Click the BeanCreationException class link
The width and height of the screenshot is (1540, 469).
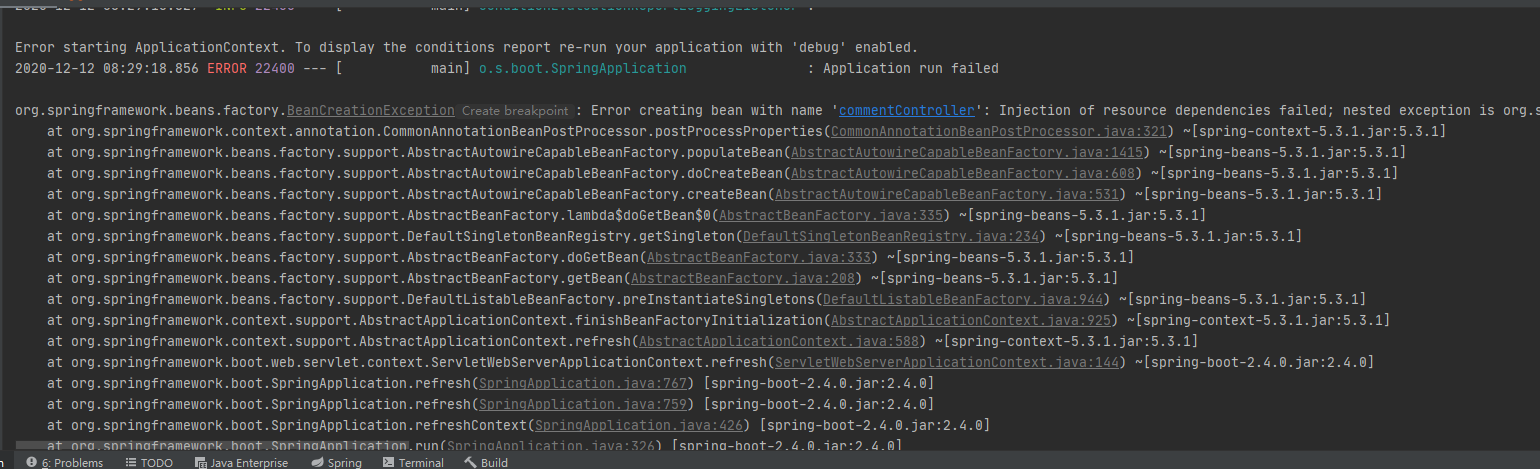[371, 110]
